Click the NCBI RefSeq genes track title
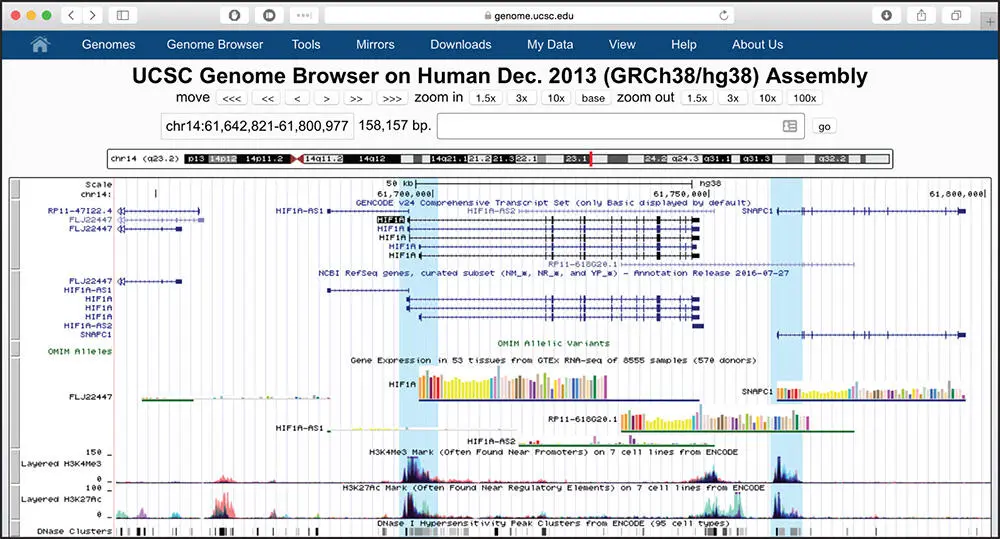This screenshot has height=539, width=1000. coord(553,273)
